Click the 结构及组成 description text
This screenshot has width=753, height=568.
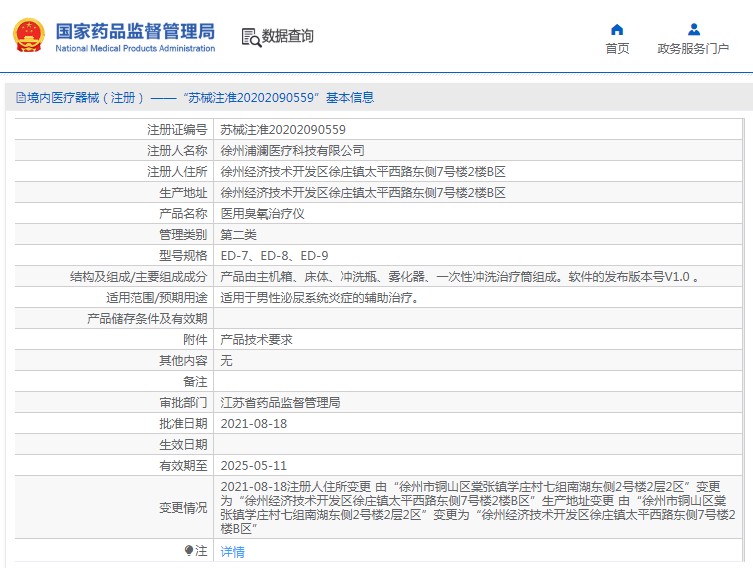(x=459, y=277)
